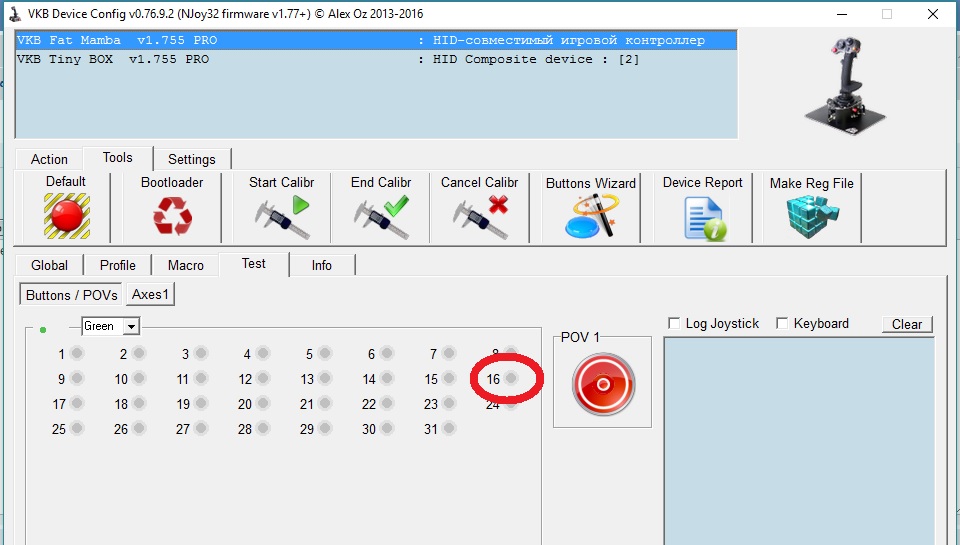Tick the Keyboard checkbox

(x=783, y=324)
